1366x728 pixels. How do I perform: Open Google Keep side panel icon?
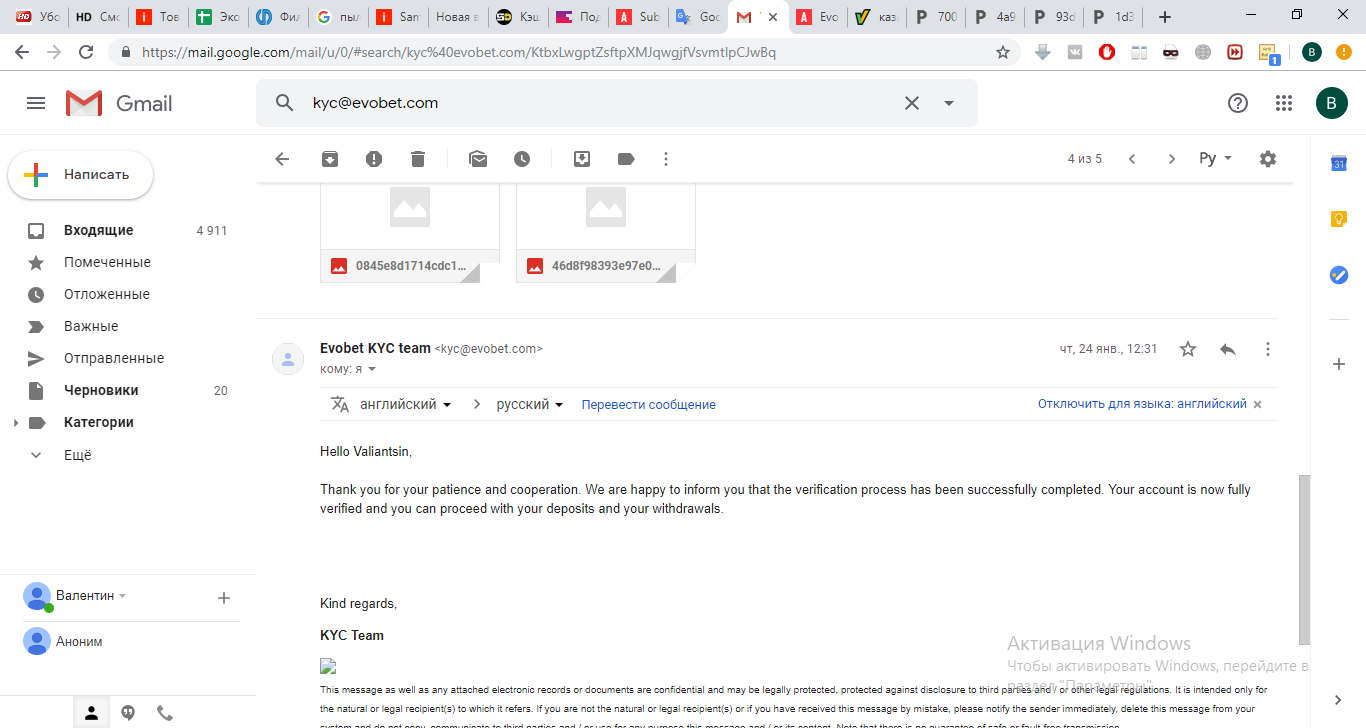tap(1339, 219)
